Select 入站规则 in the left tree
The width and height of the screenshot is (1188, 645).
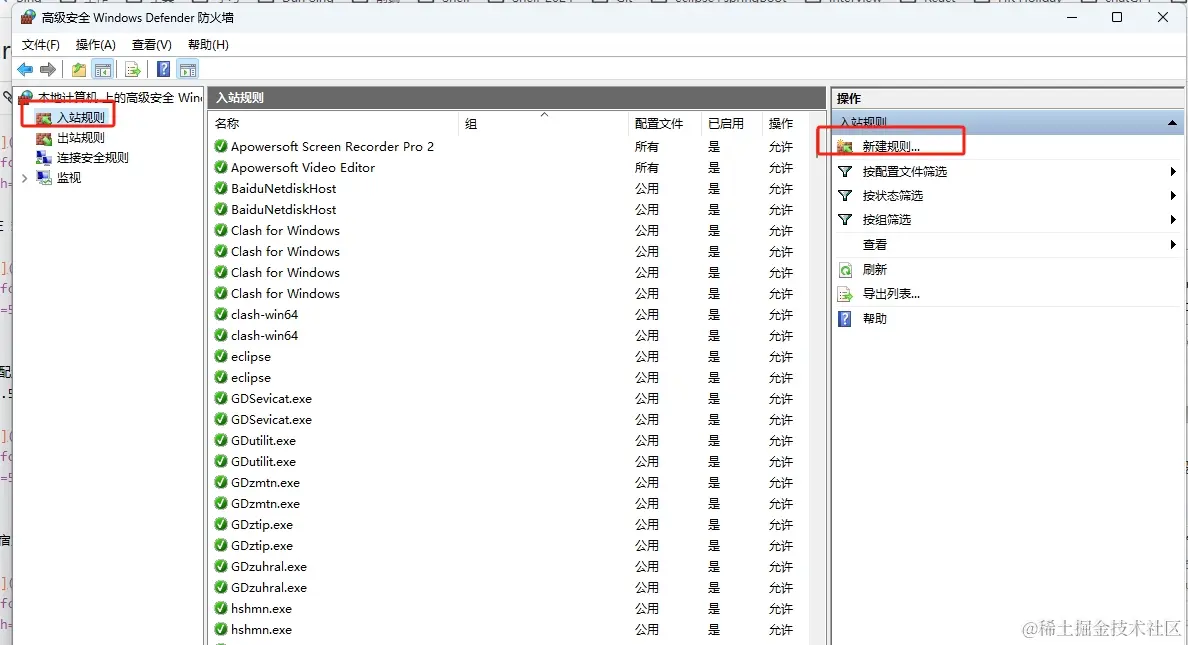pyautogui.click(x=81, y=117)
